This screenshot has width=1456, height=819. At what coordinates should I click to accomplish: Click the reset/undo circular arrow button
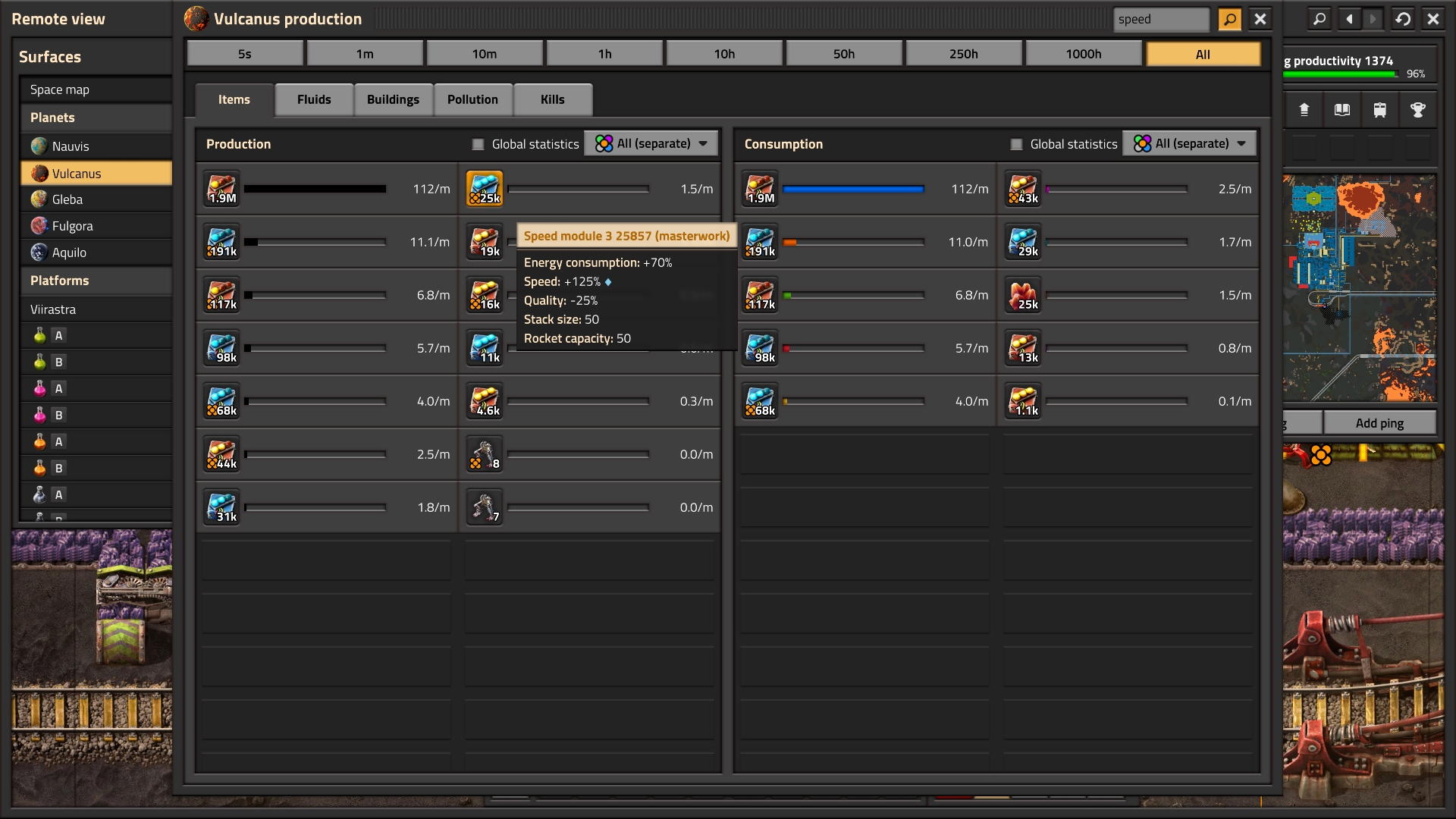[1403, 19]
